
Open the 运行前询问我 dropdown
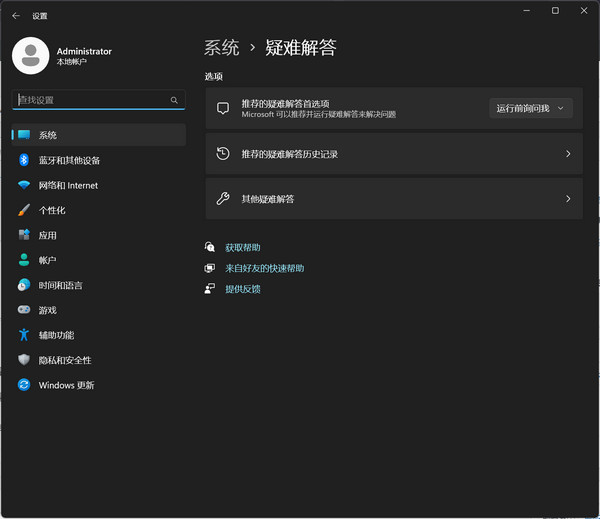coord(531,108)
